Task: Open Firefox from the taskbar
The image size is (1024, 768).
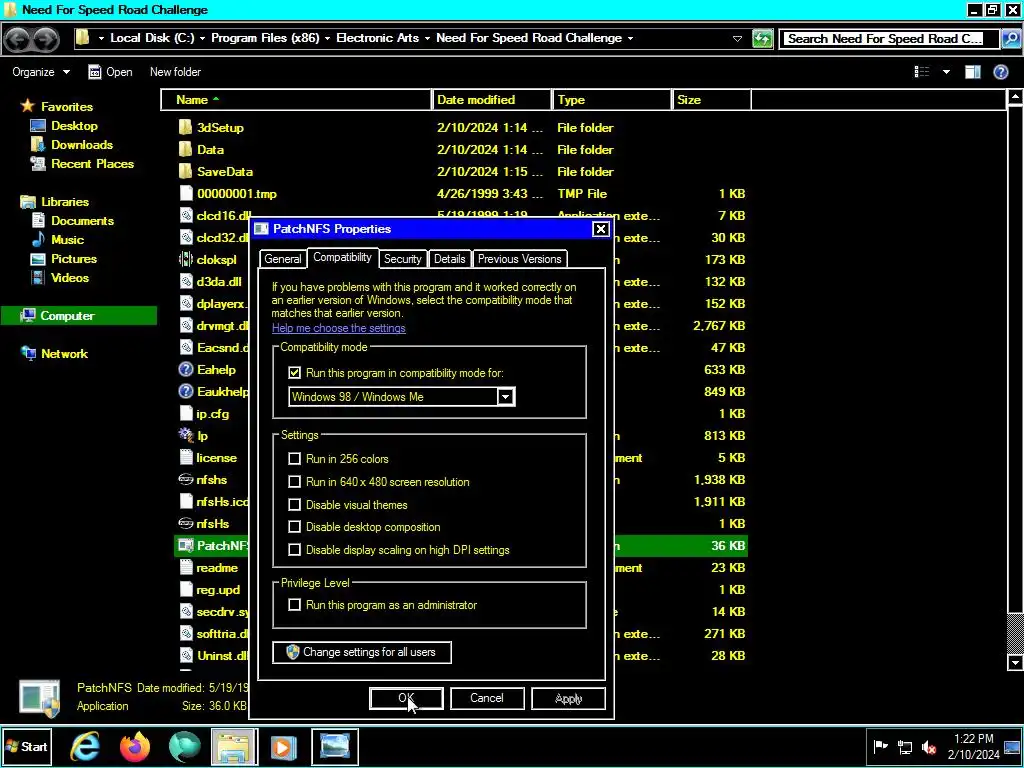Action: 135,746
